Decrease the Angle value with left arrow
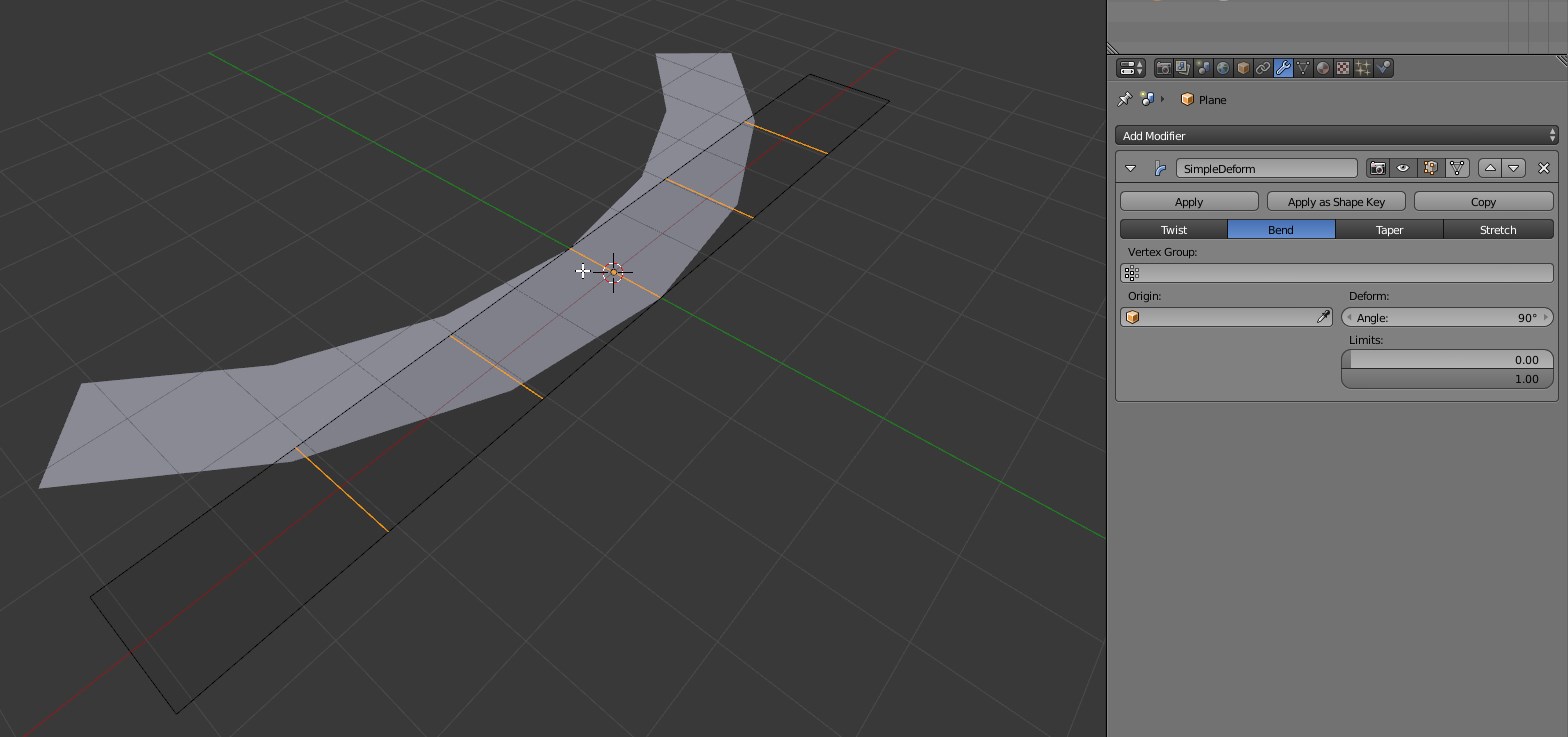The image size is (1568, 737). (x=1349, y=317)
